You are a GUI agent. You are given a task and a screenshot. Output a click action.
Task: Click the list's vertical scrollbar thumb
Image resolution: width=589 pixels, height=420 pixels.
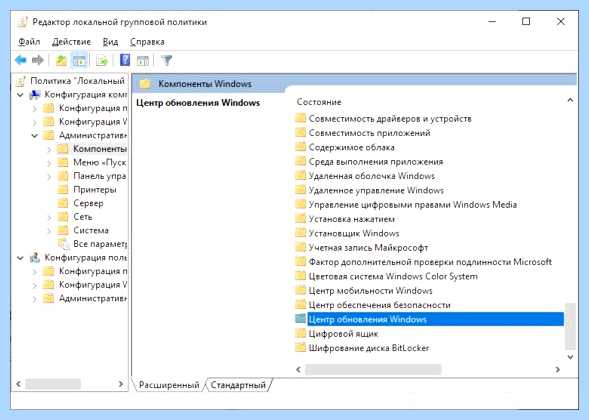[x=570, y=326]
